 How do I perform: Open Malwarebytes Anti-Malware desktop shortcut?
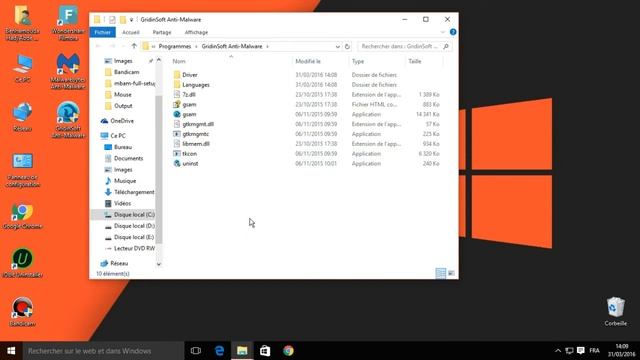point(68,71)
